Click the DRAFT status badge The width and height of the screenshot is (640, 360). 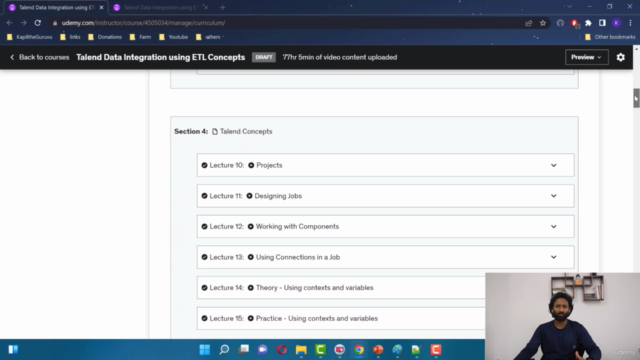pos(264,57)
